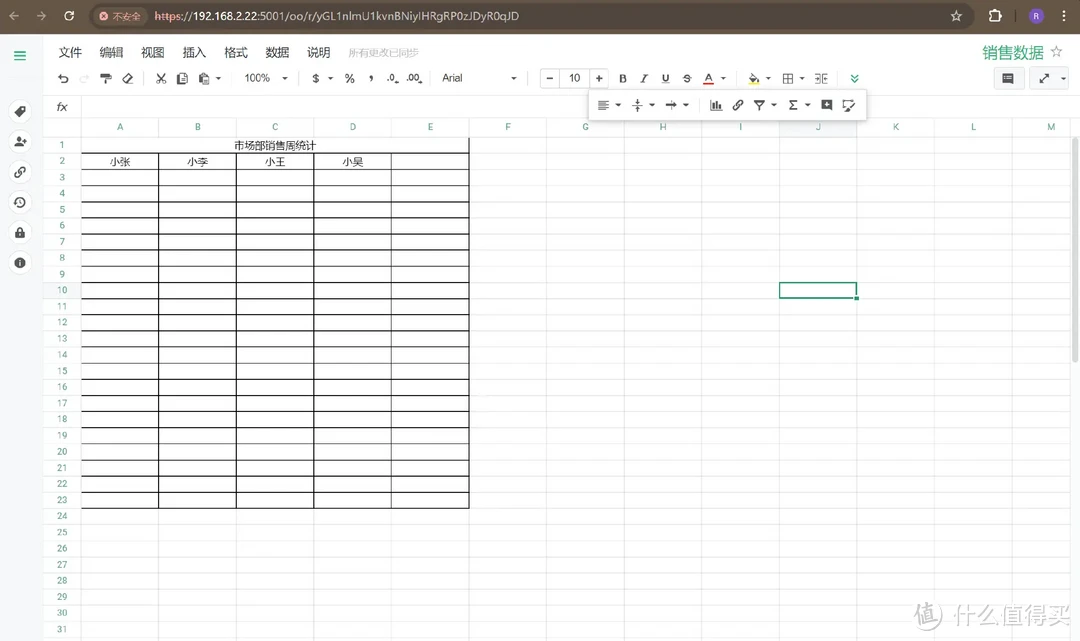Select the paint format roller tool
Viewport: 1080px width, 641px height.
click(x=106, y=78)
